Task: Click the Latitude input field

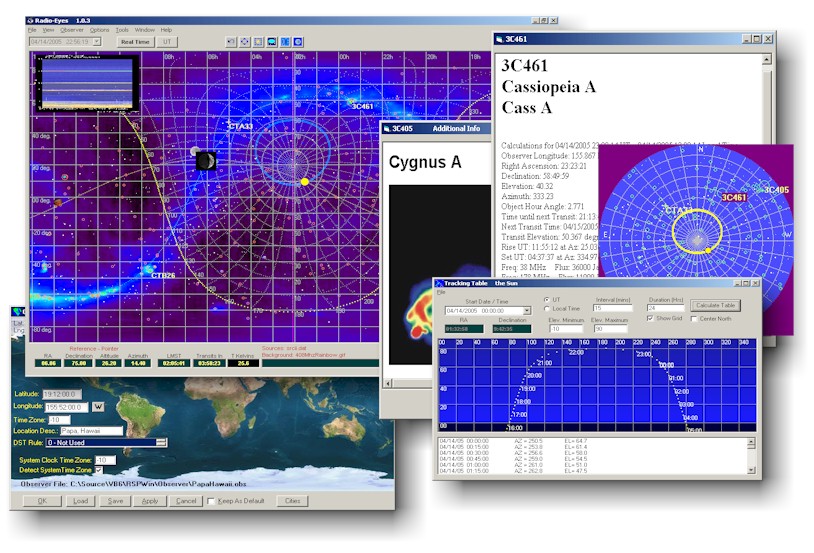Action: 62,394
